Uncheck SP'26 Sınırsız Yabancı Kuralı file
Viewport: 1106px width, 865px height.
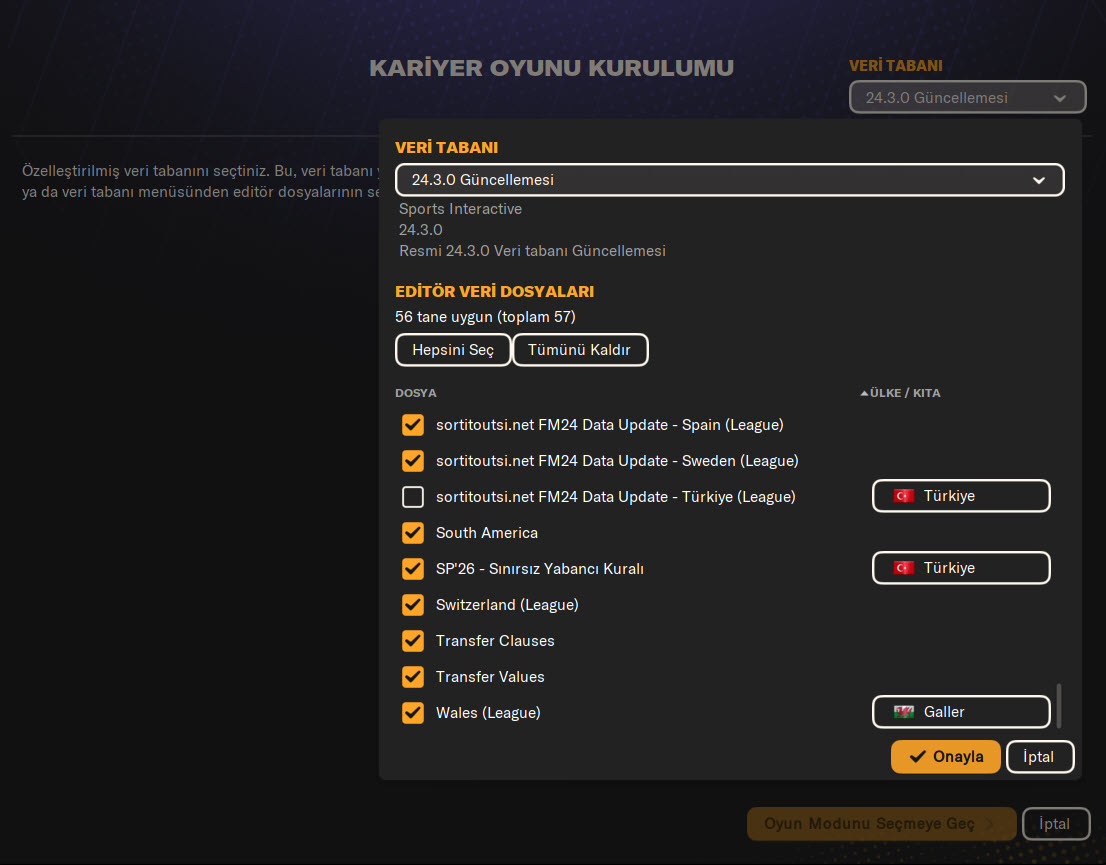413,569
